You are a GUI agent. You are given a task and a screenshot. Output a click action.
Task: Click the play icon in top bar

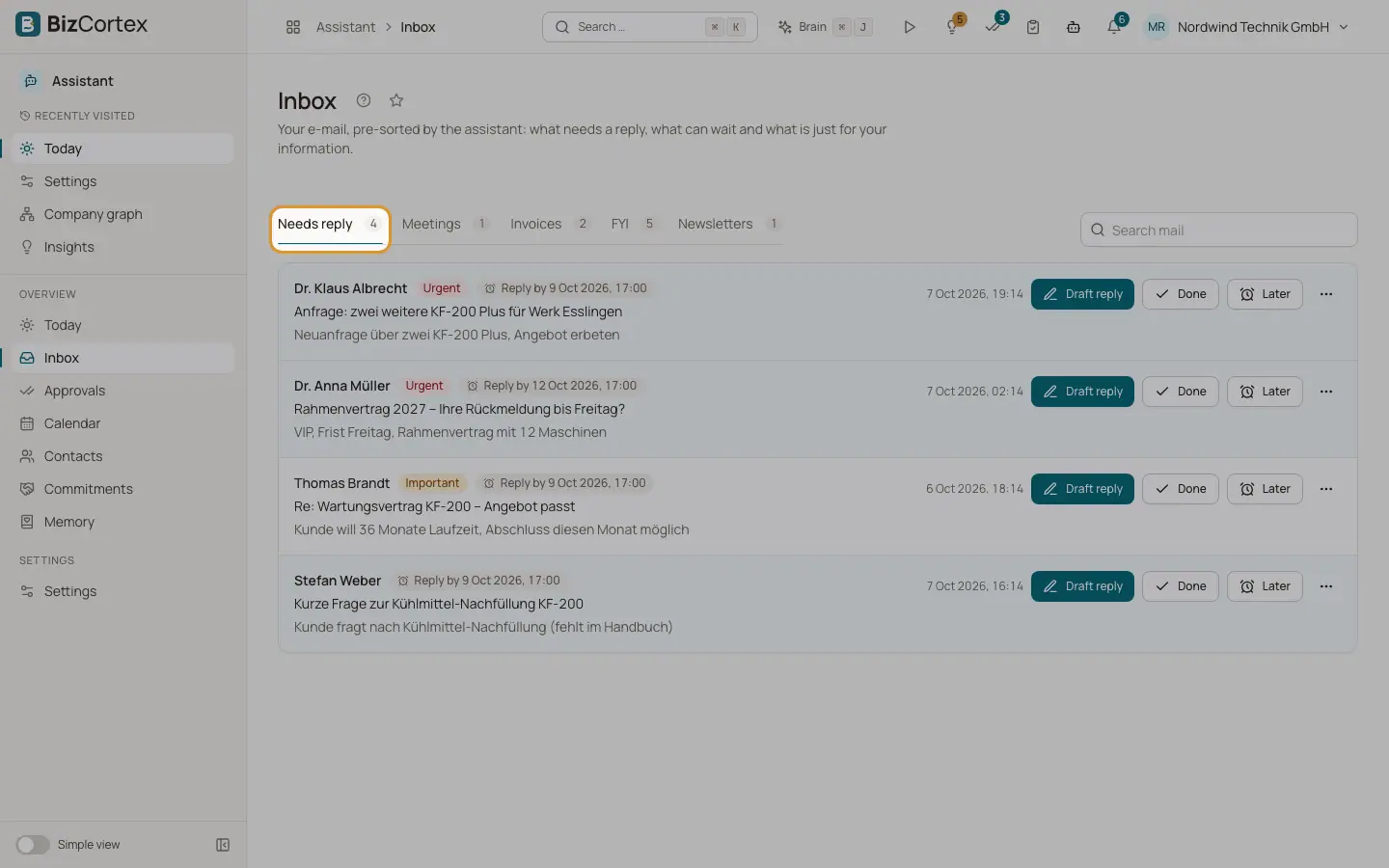(909, 27)
